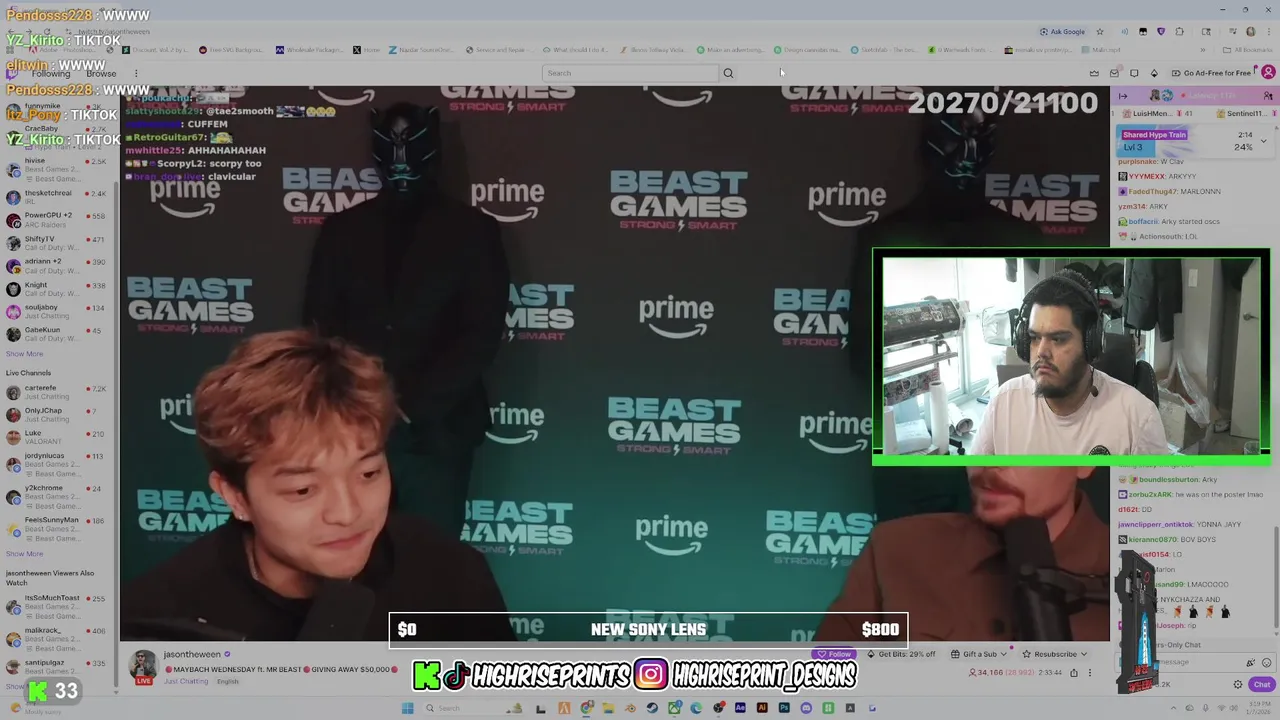Collapse the chat panel arrow

(1122, 96)
